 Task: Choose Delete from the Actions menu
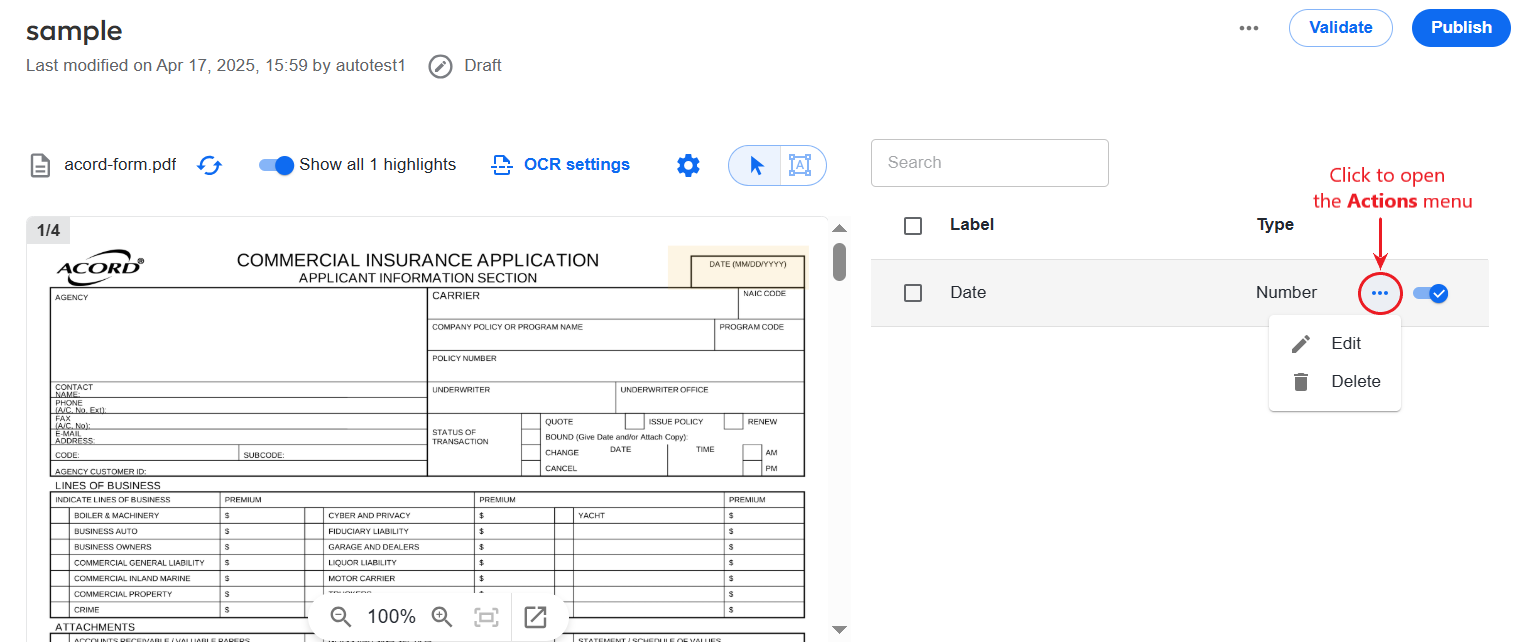(x=1335, y=381)
